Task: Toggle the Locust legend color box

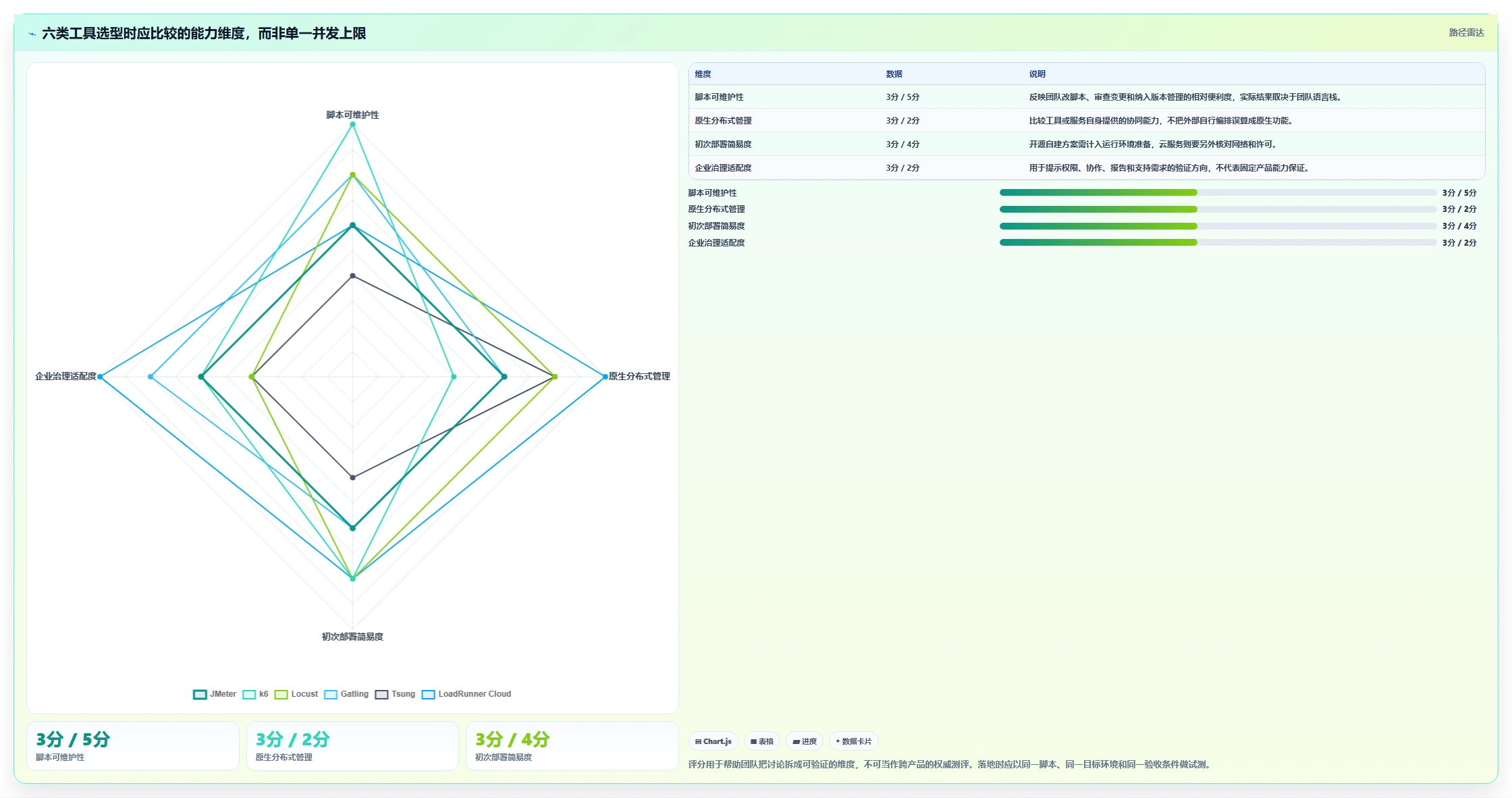Action: point(281,694)
